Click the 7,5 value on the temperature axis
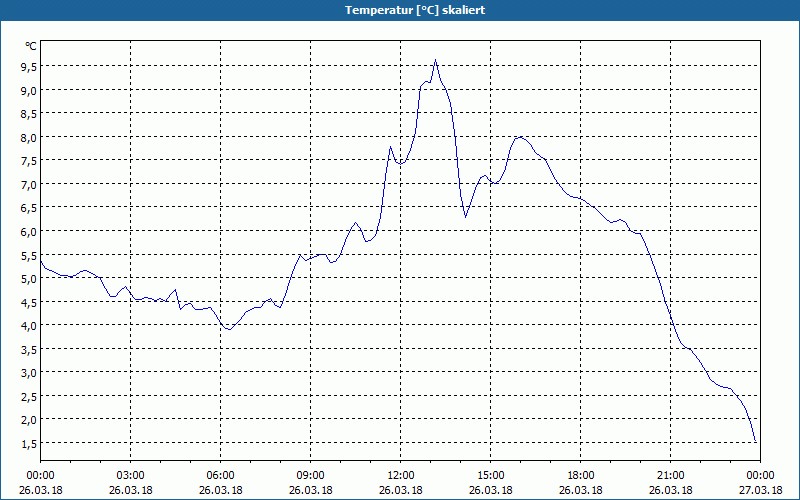Viewport: 800px width, 500px height. click(28, 161)
